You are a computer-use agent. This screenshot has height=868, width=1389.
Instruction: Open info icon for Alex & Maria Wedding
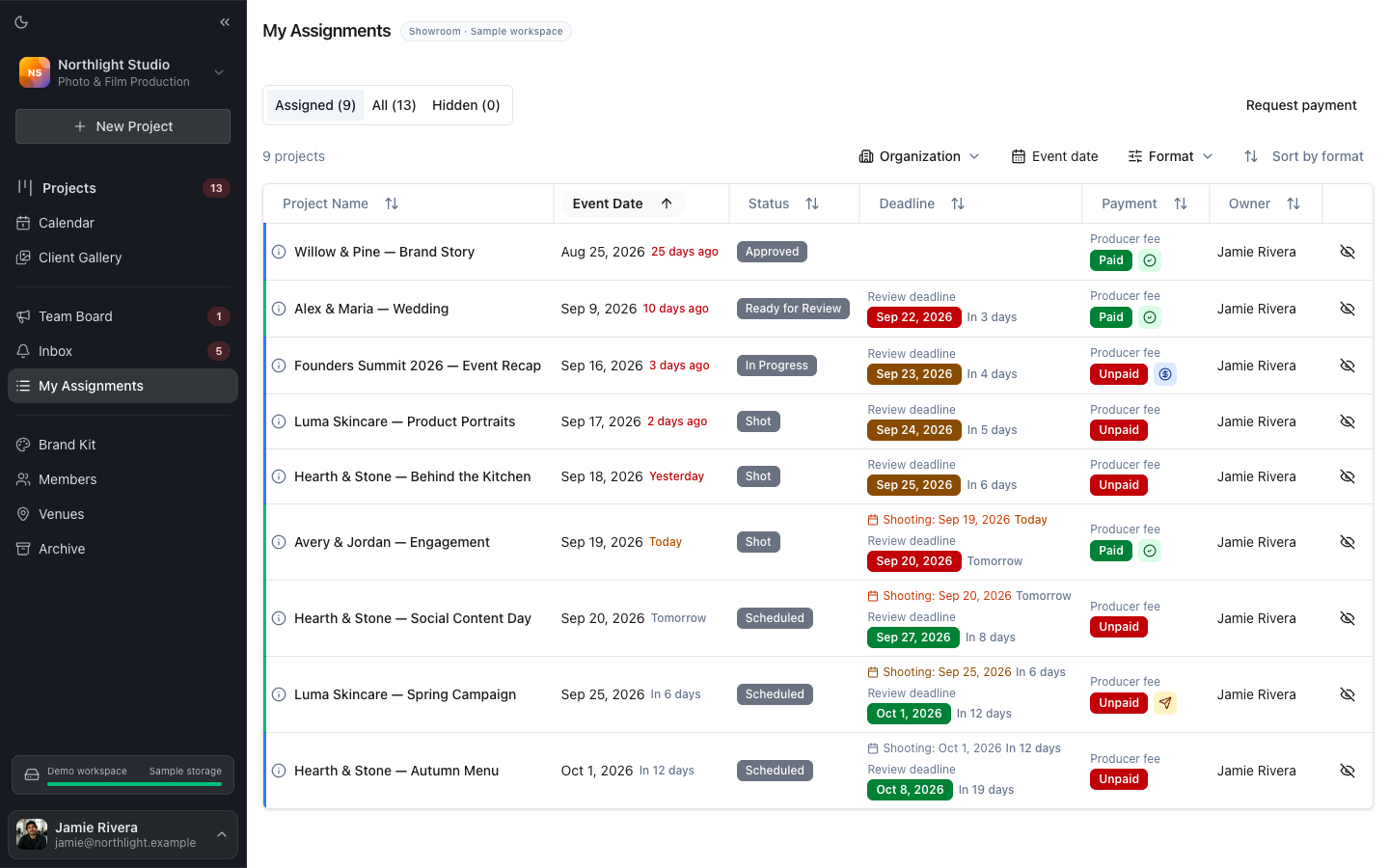click(x=279, y=309)
